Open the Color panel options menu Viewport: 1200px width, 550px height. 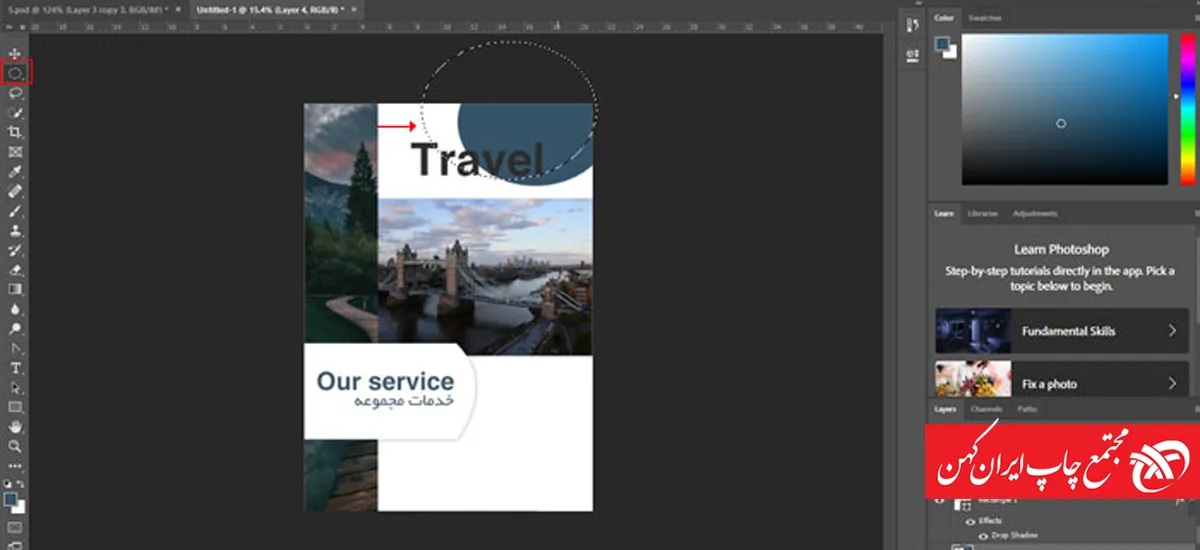[1195, 18]
